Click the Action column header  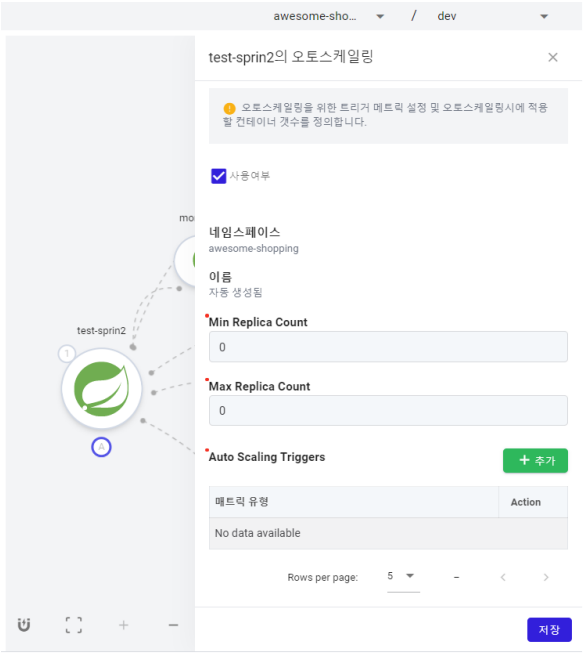point(526,502)
